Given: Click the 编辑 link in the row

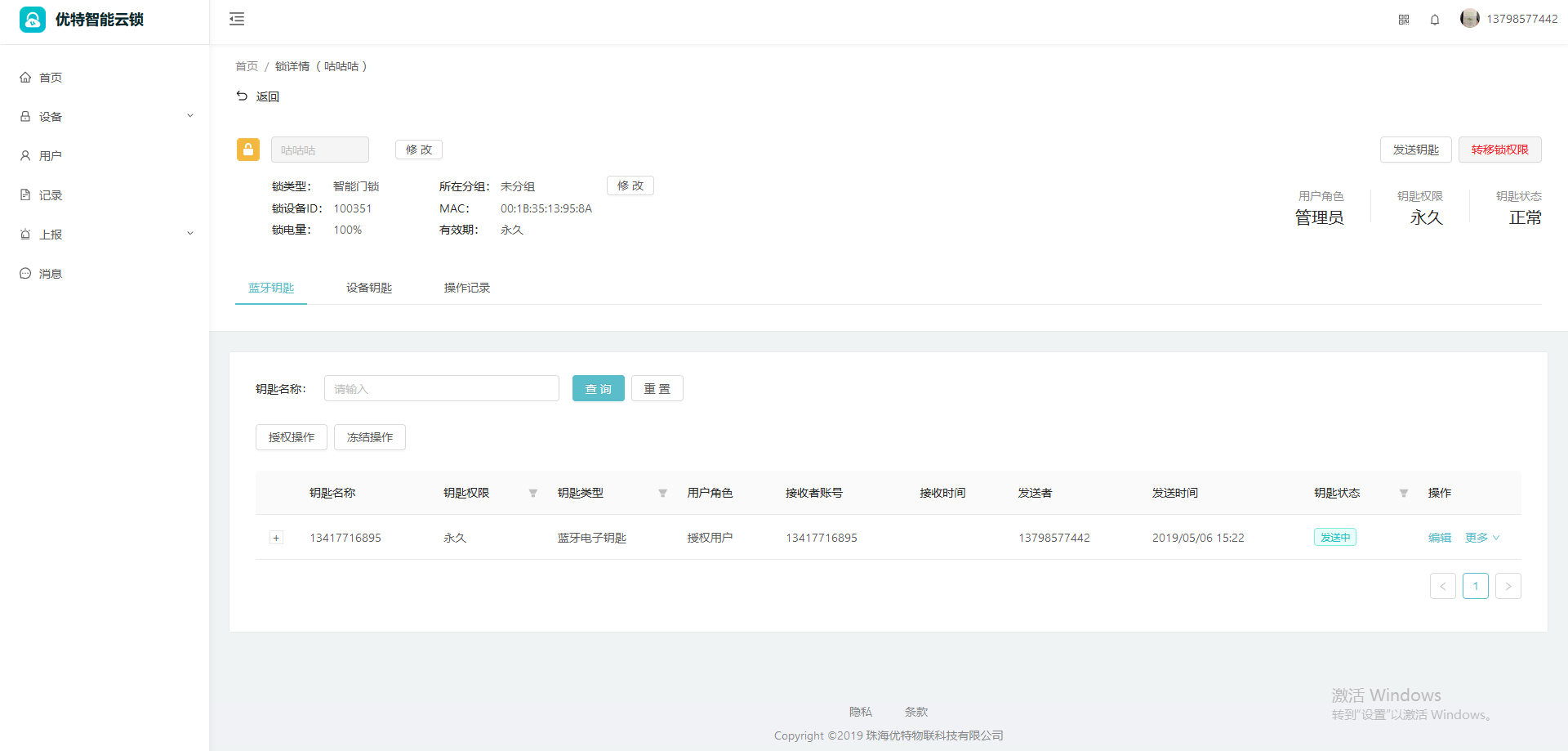Looking at the screenshot, I should point(1439,538).
